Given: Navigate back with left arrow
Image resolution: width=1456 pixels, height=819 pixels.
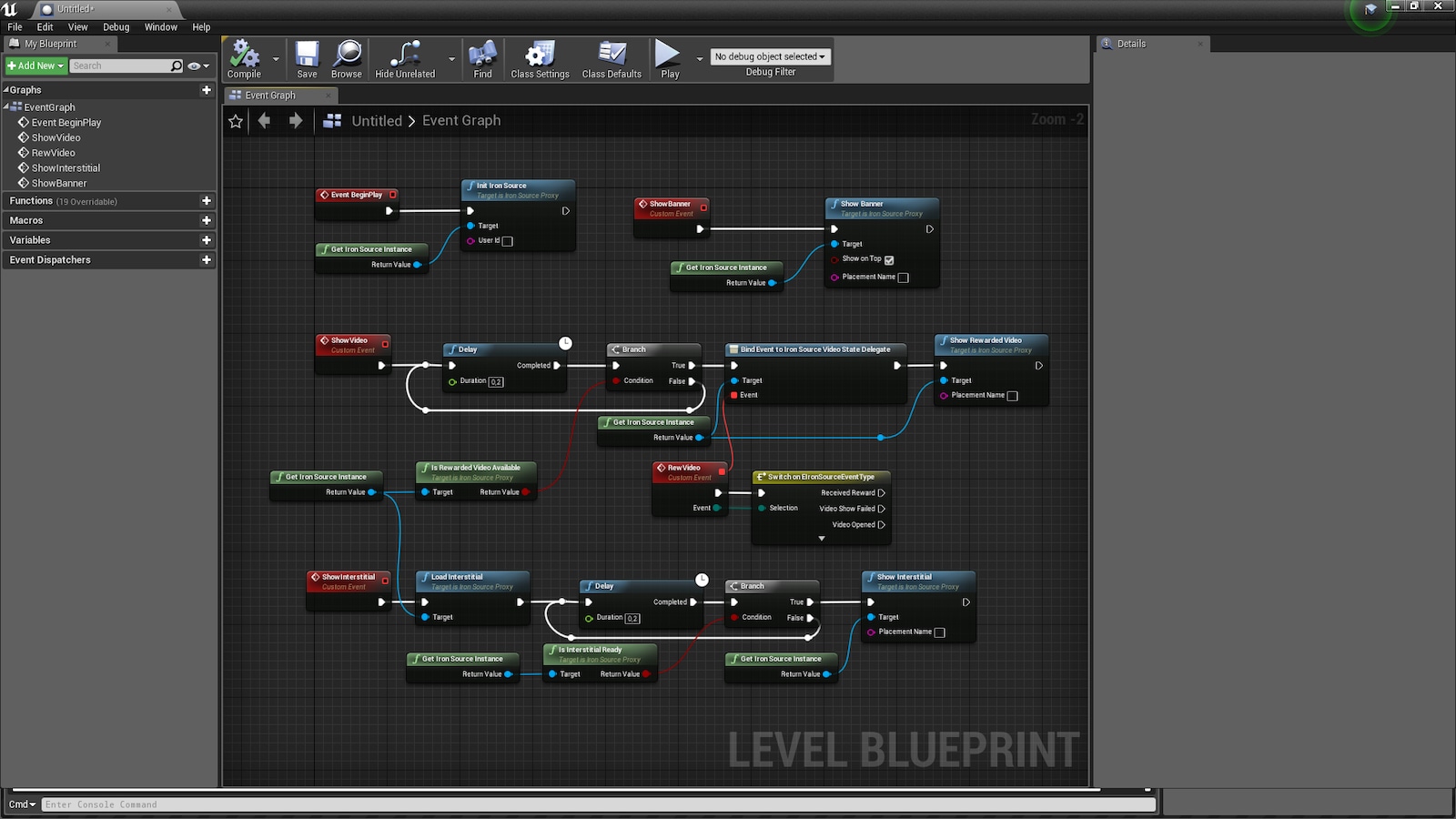Looking at the screenshot, I should tap(265, 121).
